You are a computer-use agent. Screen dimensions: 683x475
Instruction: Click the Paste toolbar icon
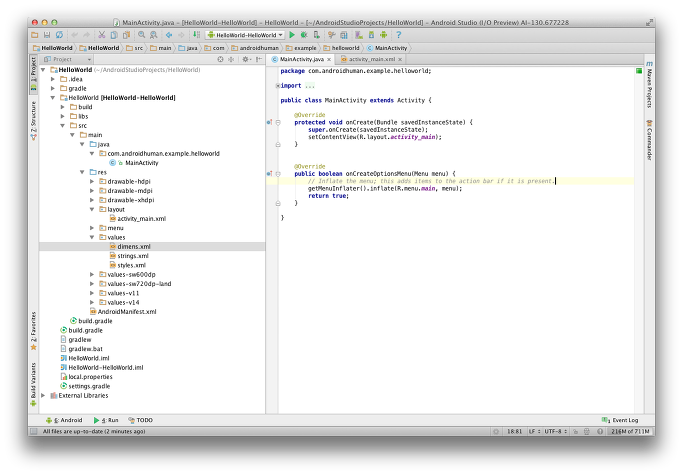[126, 35]
